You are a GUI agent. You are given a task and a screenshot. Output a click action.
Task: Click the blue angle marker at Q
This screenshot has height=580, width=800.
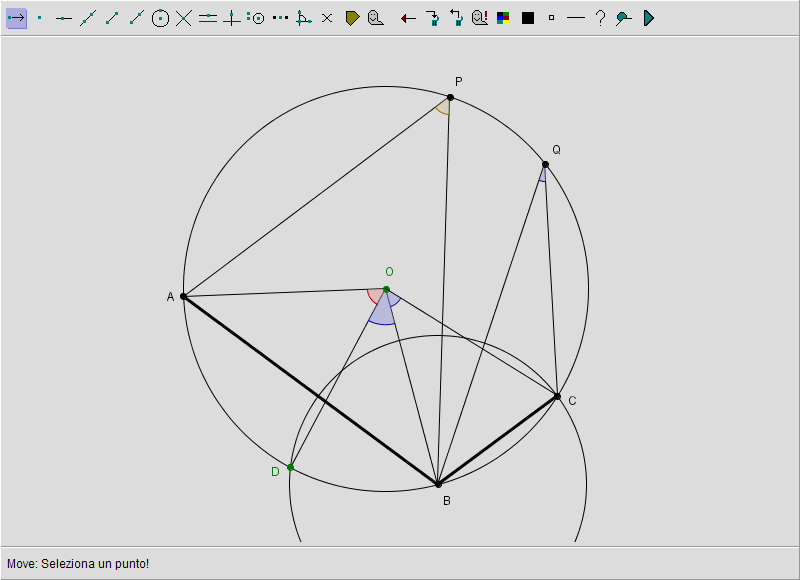[x=543, y=175]
